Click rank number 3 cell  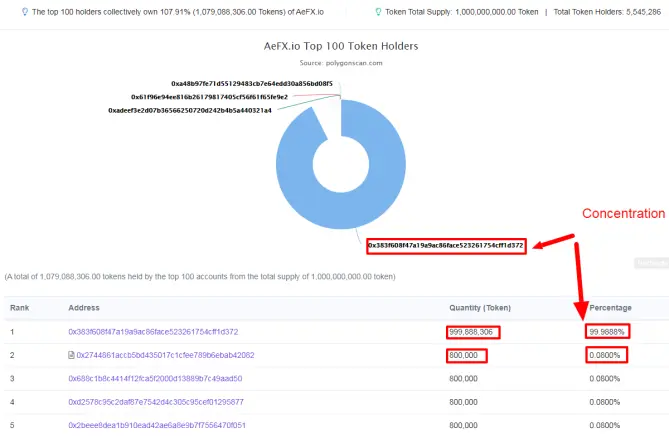pyautogui.click(x=12, y=379)
